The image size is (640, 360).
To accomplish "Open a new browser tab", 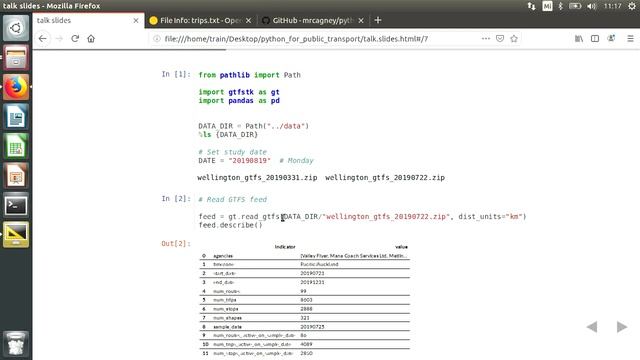I will (378, 20).
